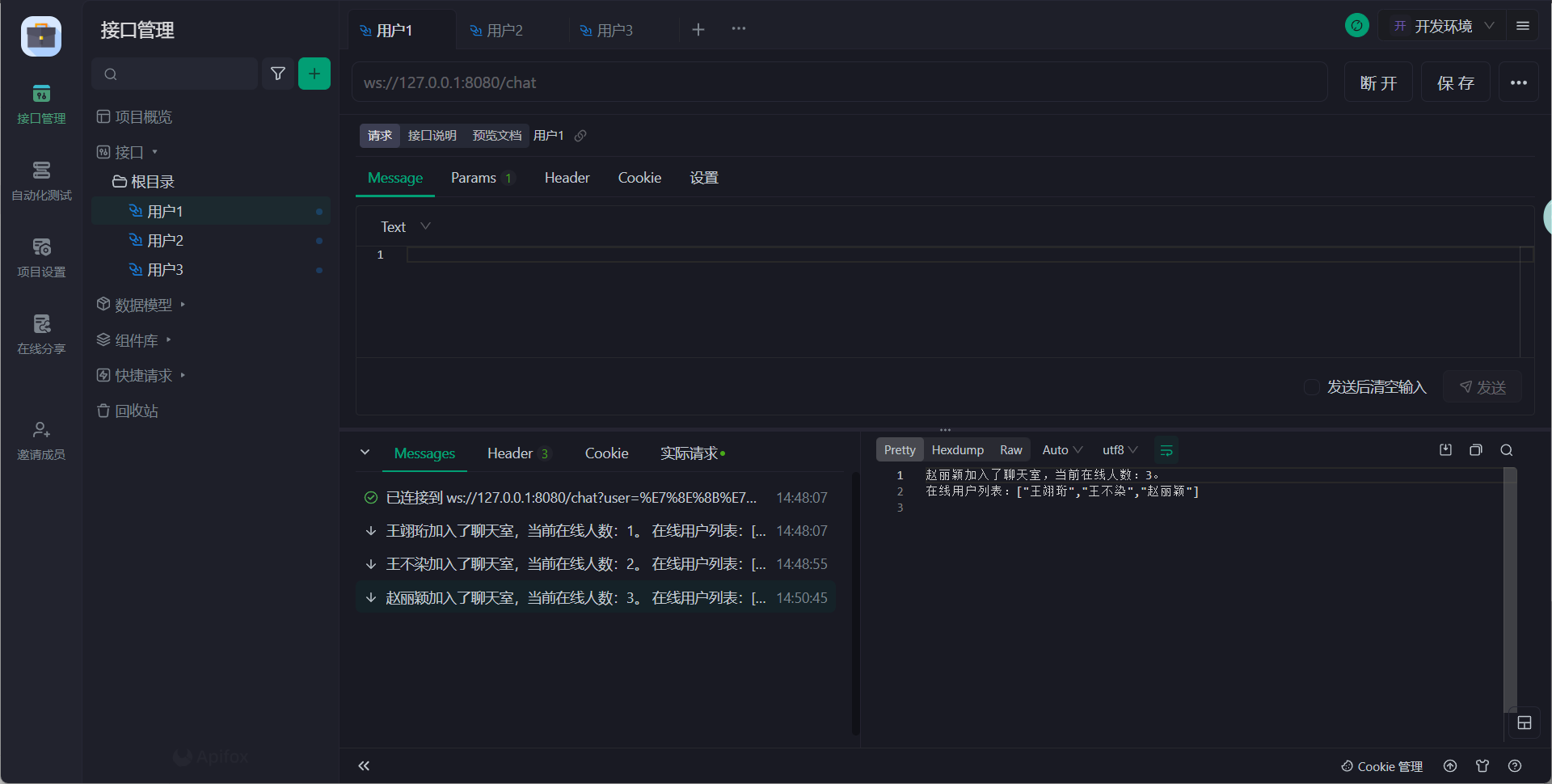Open the Text message type dropdown
The width and height of the screenshot is (1552, 784).
tap(404, 226)
